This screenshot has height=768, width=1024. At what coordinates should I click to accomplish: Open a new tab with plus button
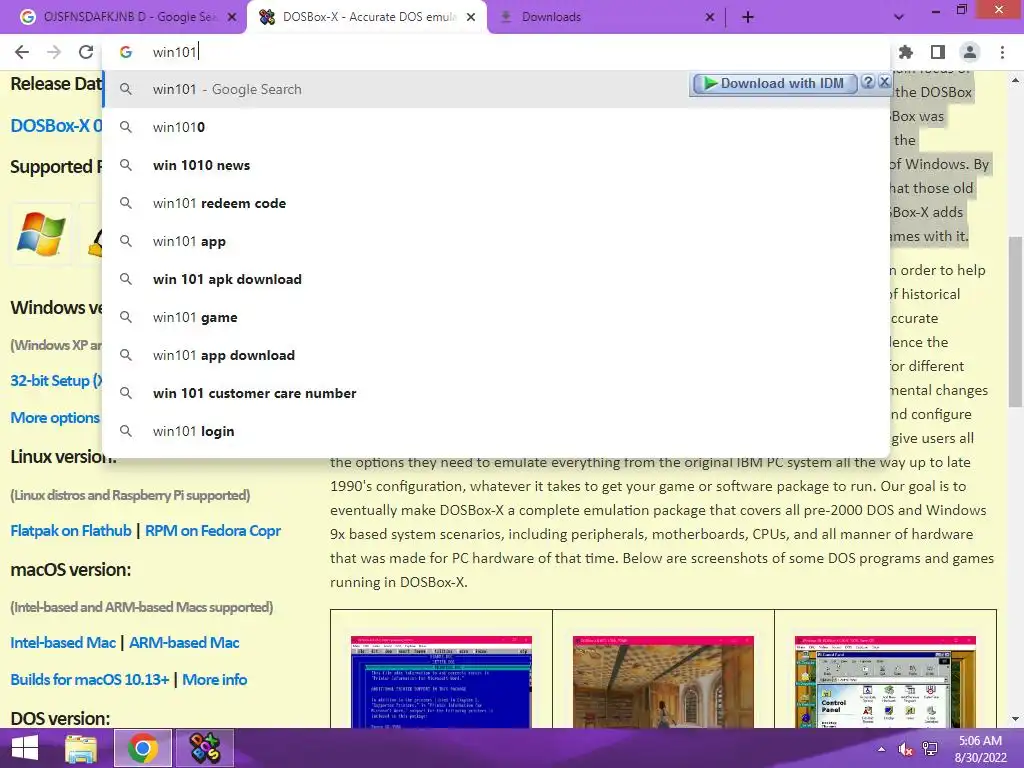748,17
